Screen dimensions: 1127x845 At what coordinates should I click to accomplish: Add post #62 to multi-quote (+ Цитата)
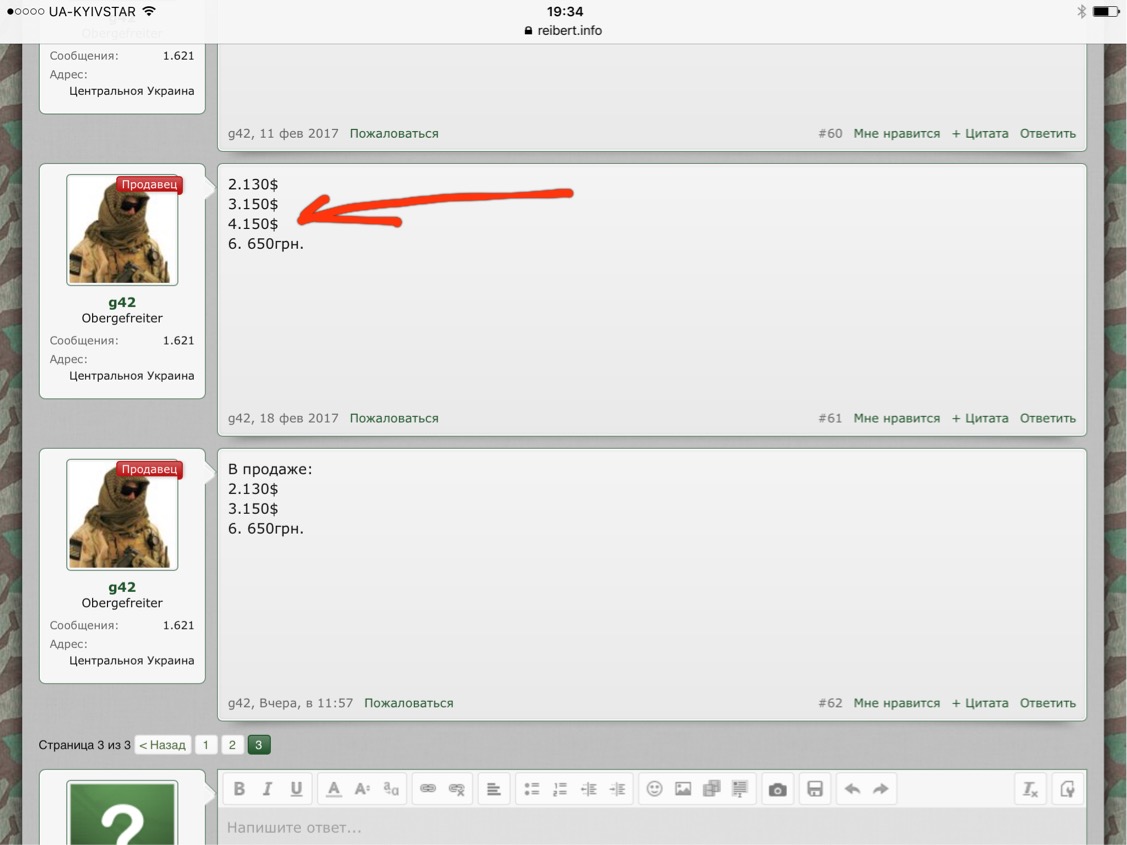(980, 703)
